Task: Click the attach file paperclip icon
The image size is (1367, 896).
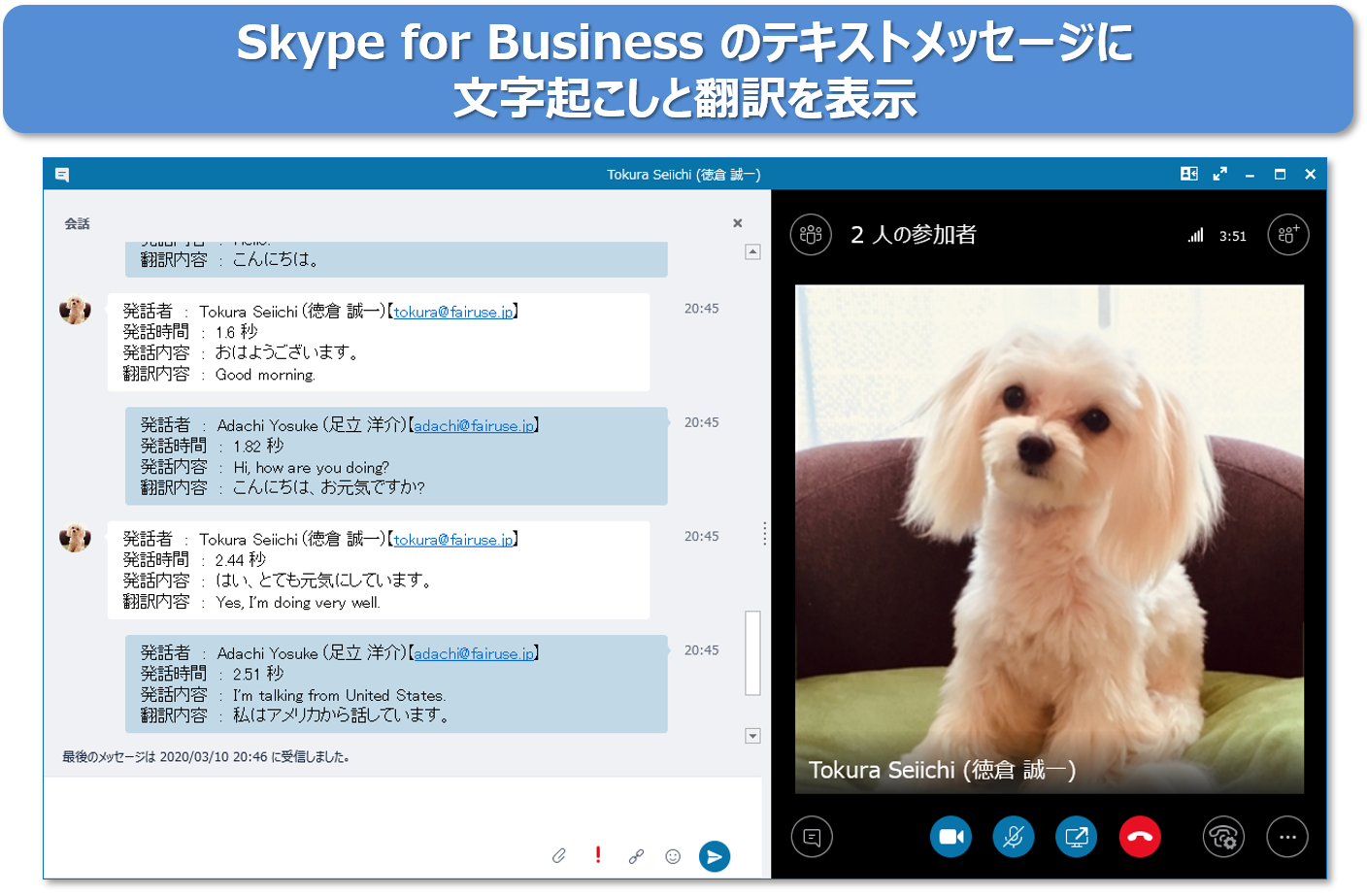Action: pos(559,855)
